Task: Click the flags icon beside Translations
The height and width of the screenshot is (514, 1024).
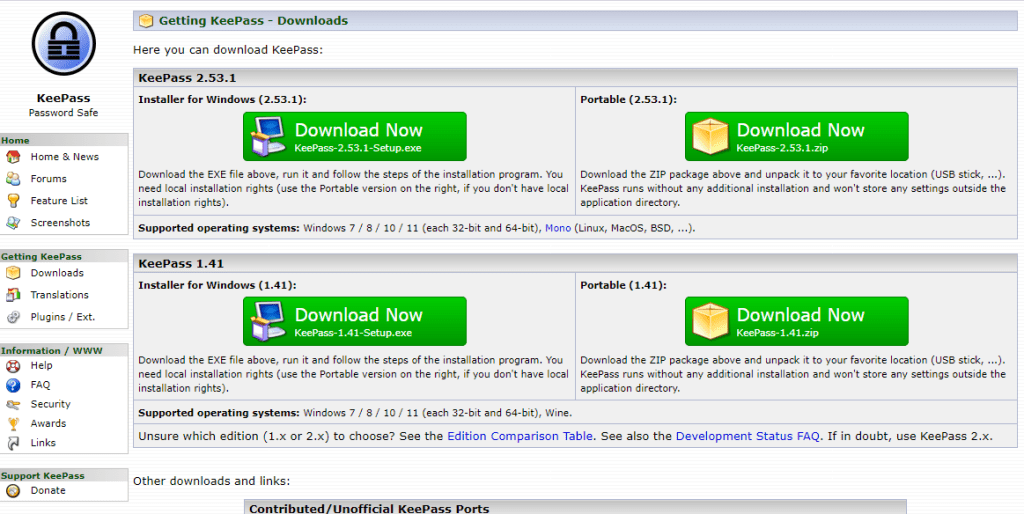Action: coord(13,295)
